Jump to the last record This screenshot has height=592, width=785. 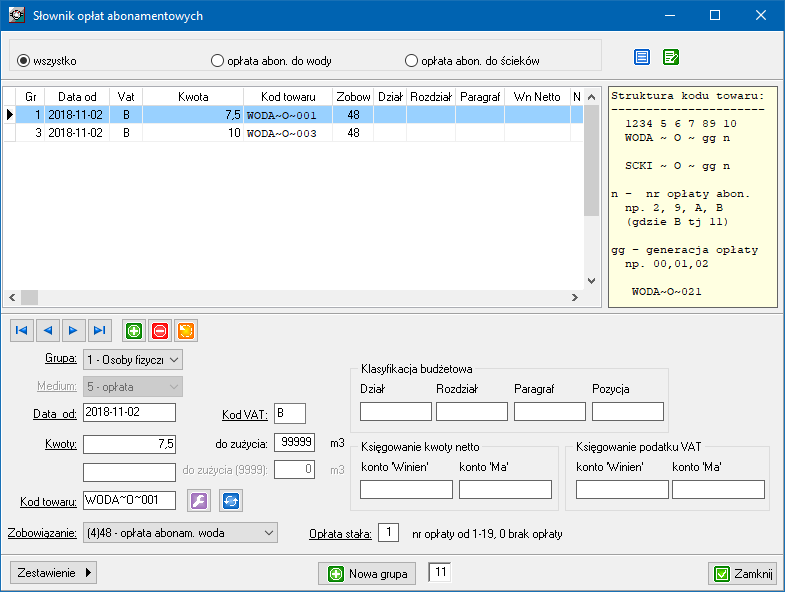pos(99,329)
